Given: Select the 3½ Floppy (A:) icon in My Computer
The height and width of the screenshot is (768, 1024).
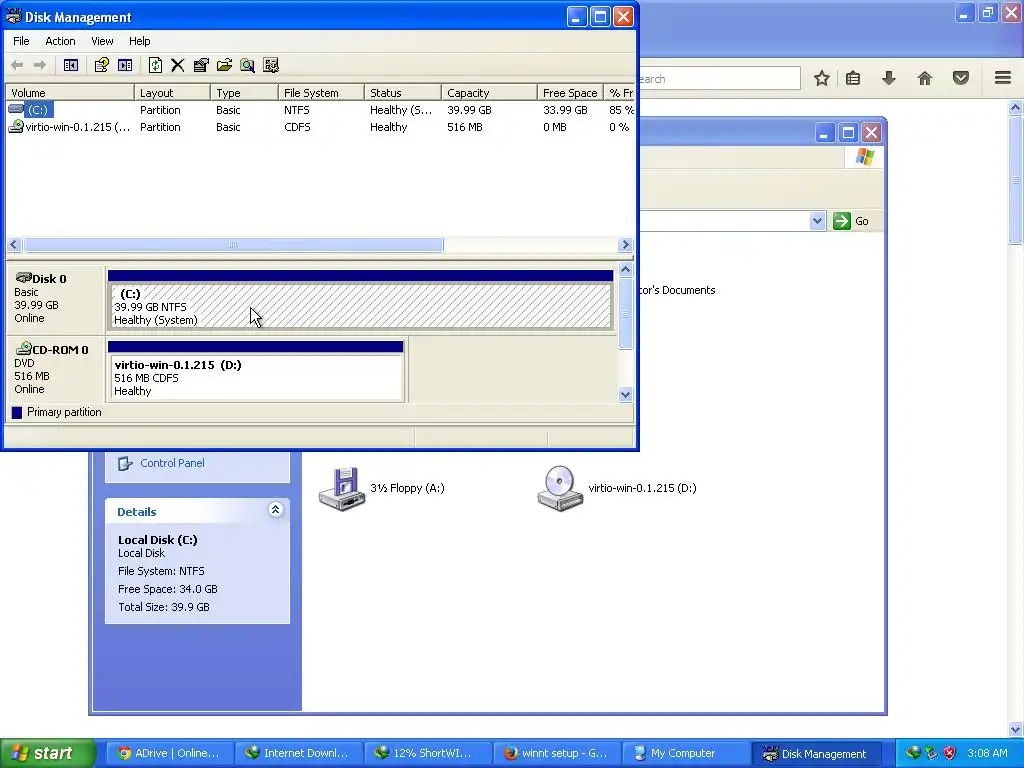Looking at the screenshot, I should point(342,488).
